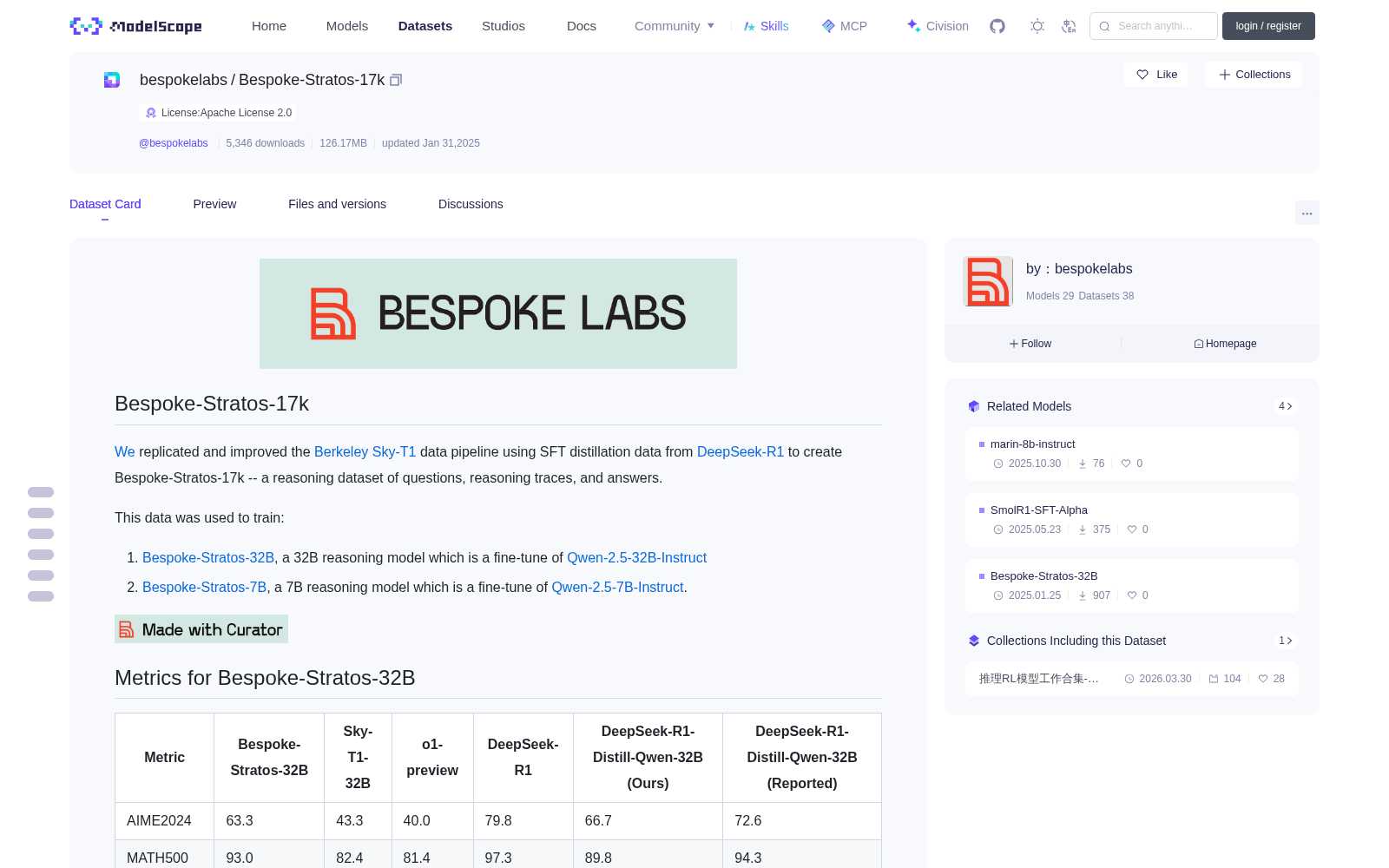Like this dataset

click(1156, 75)
